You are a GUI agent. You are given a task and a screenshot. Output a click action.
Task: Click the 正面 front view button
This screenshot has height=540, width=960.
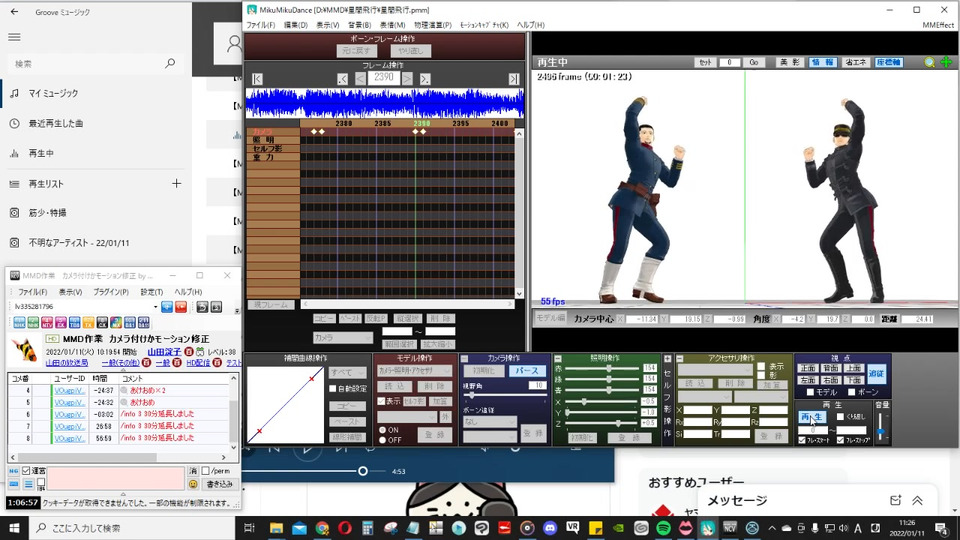tap(808, 368)
